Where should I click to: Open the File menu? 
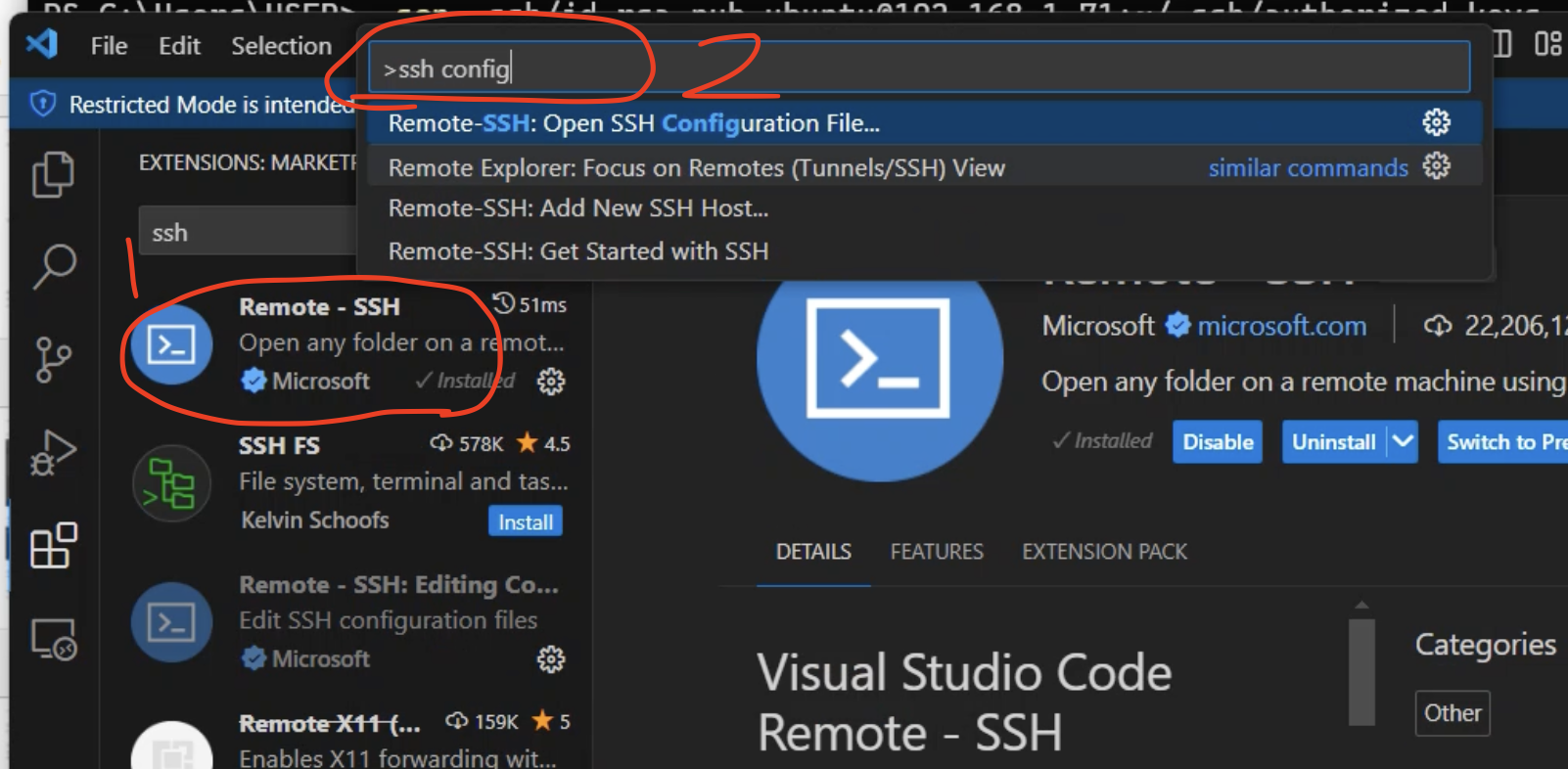point(109,46)
